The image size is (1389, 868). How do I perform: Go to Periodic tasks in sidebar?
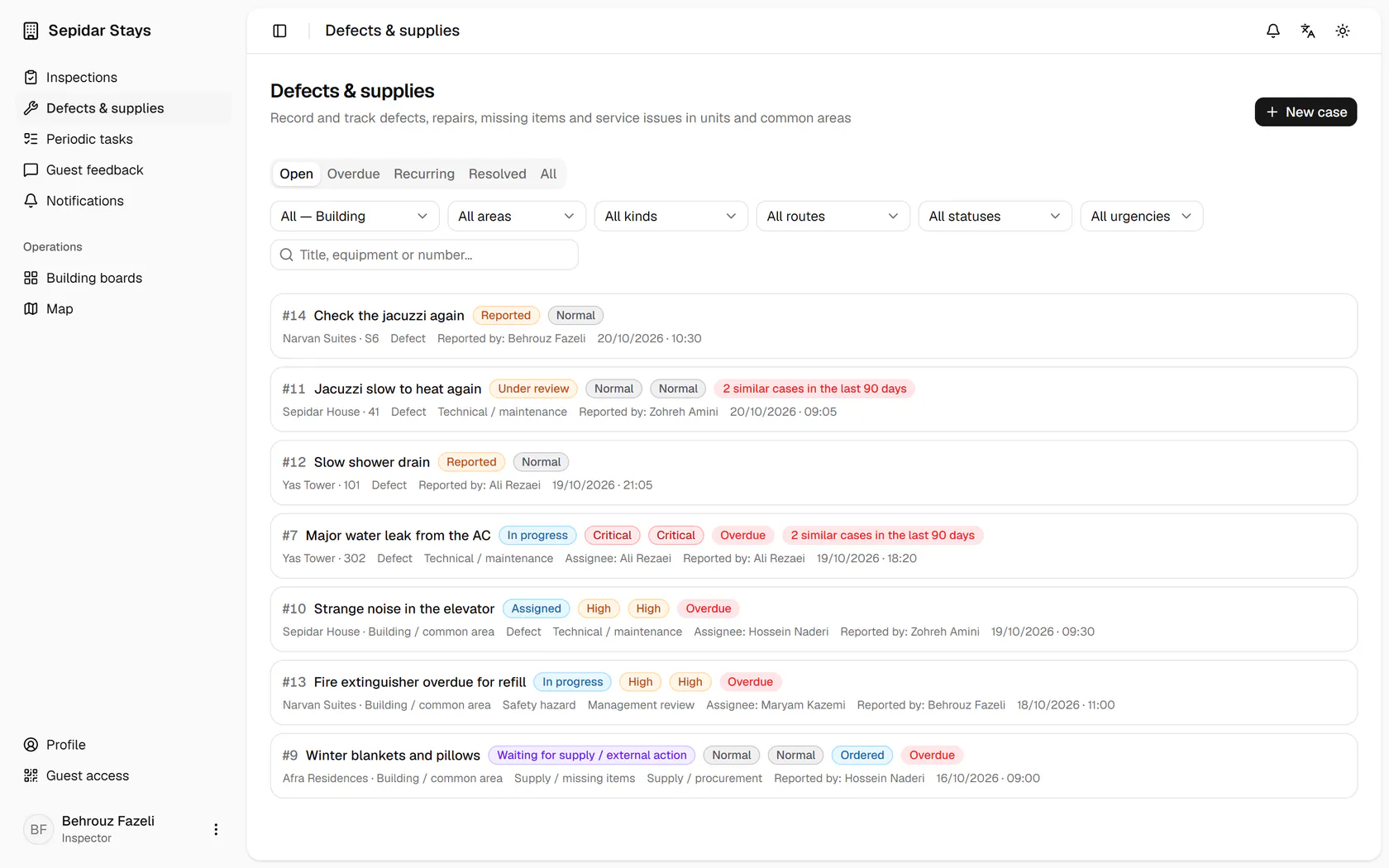(x=124, y=139)
